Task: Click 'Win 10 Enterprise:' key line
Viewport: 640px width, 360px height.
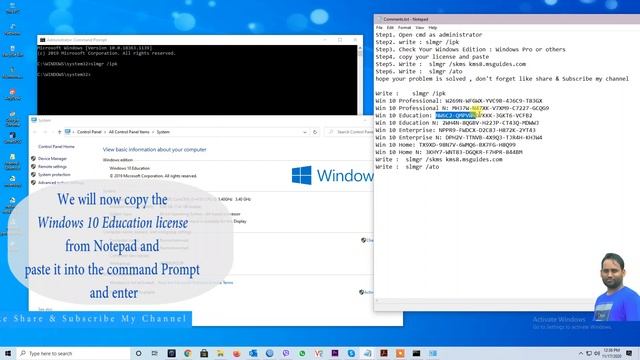Action: click(x=456, y=130)
